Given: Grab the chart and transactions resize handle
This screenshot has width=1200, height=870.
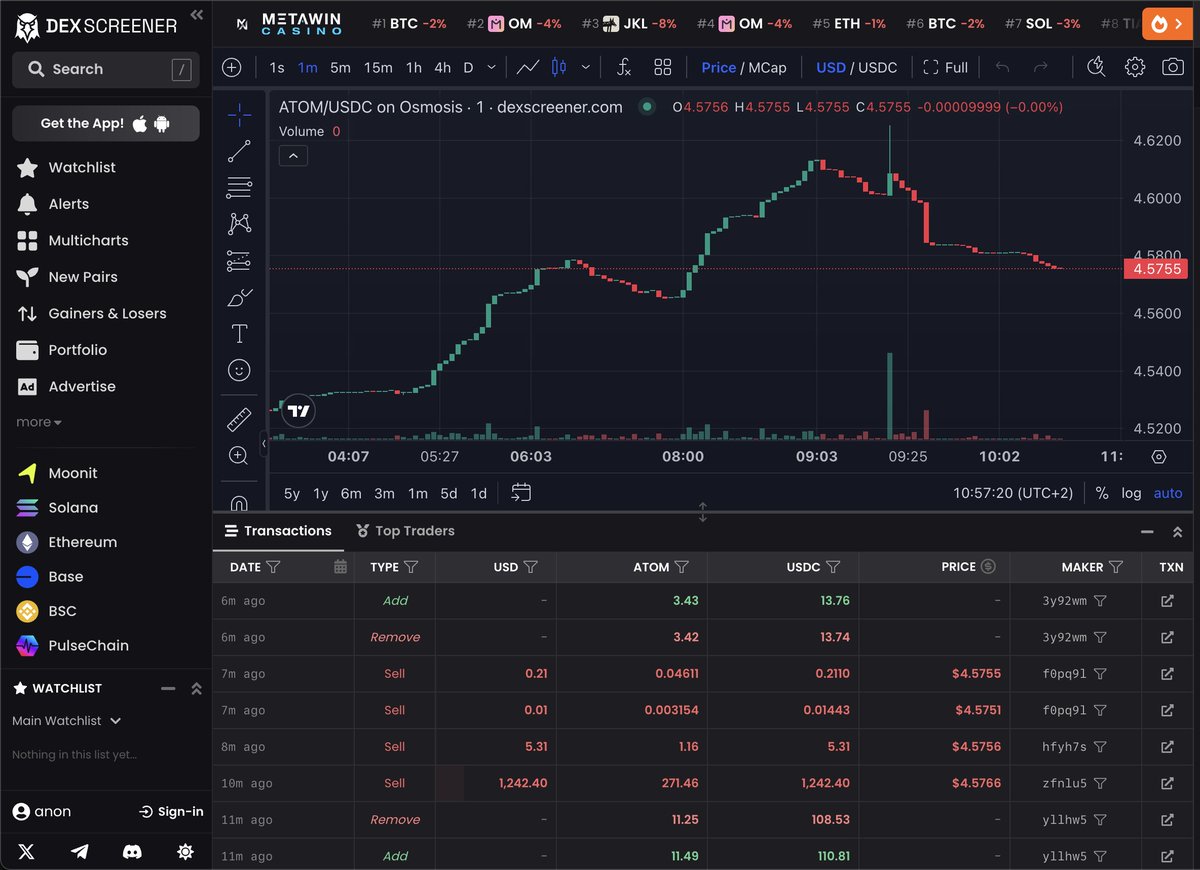Looking at the screenshot, I should [703, 512].
